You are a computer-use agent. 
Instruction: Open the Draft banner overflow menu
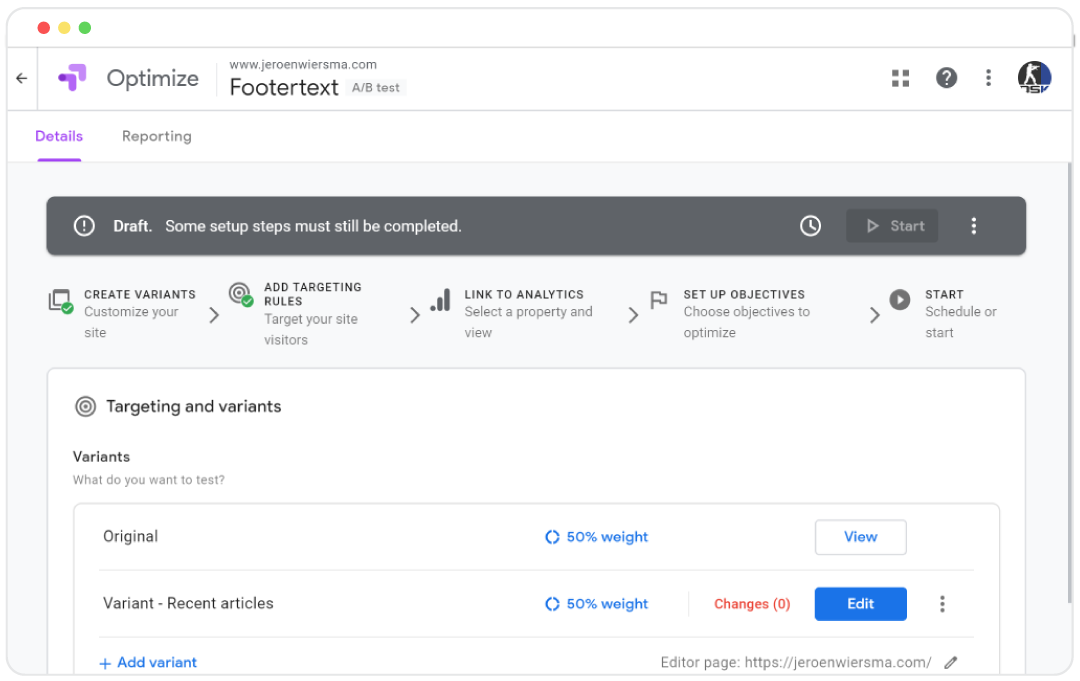(974, 226)
